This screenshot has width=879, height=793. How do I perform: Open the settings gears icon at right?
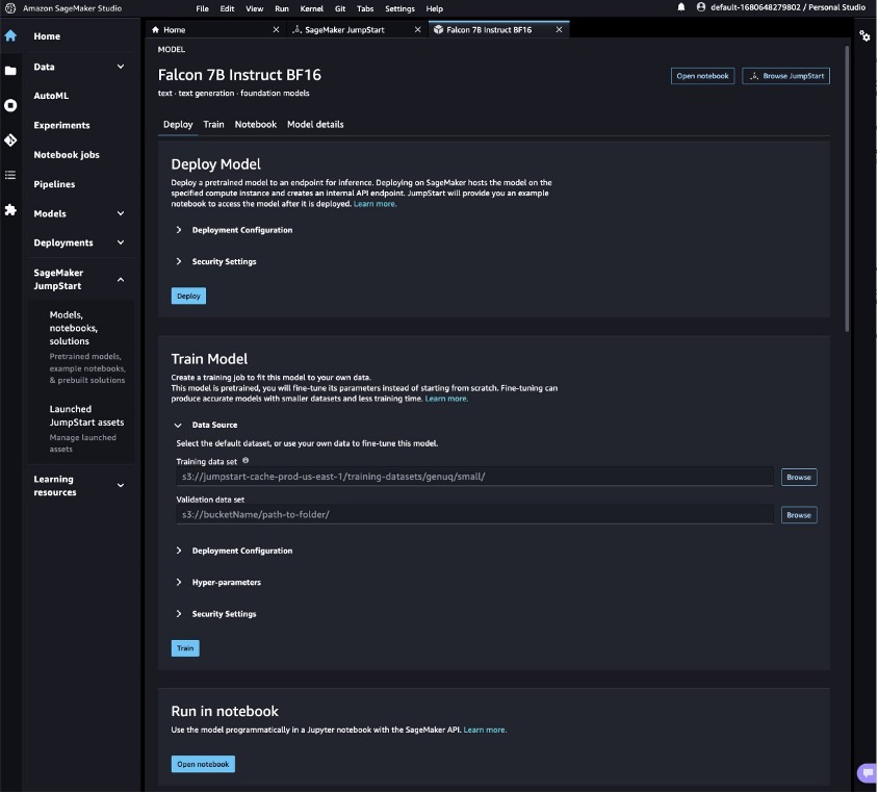(x=865, y=36)
